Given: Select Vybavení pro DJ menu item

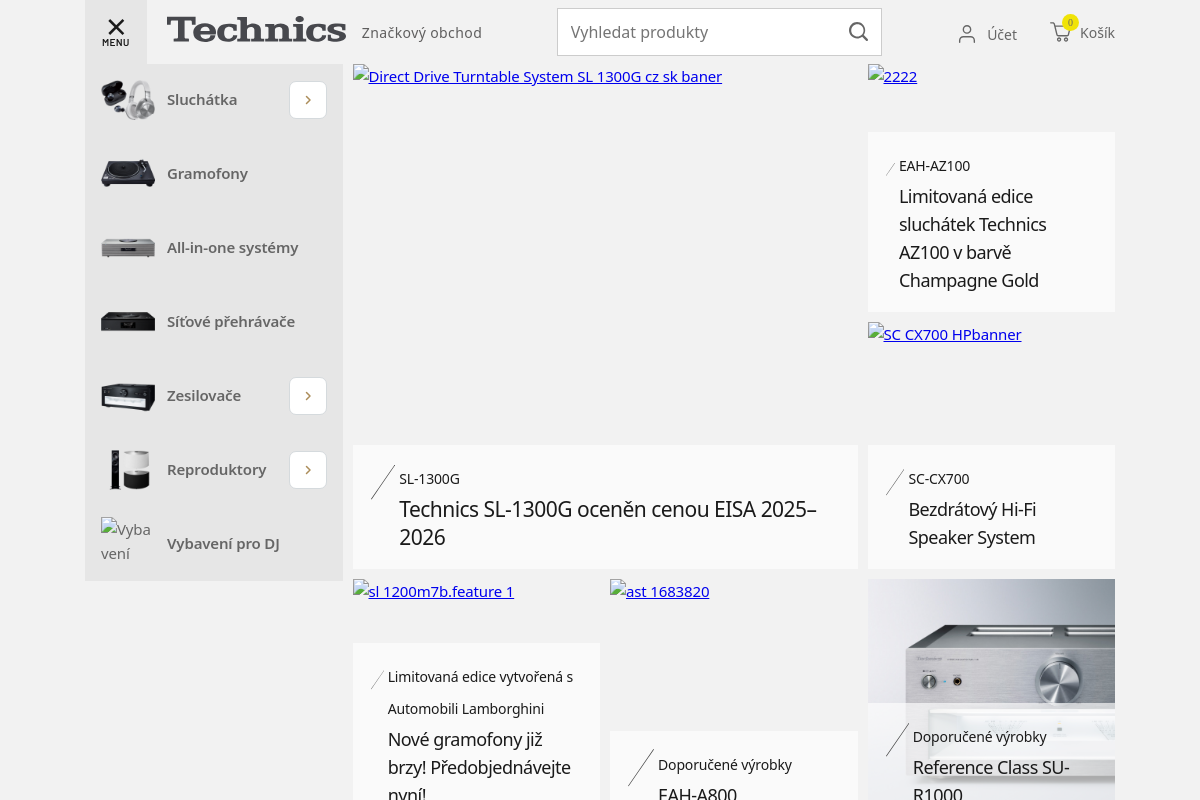Looking at the screenshot, I should pos(223,544).
